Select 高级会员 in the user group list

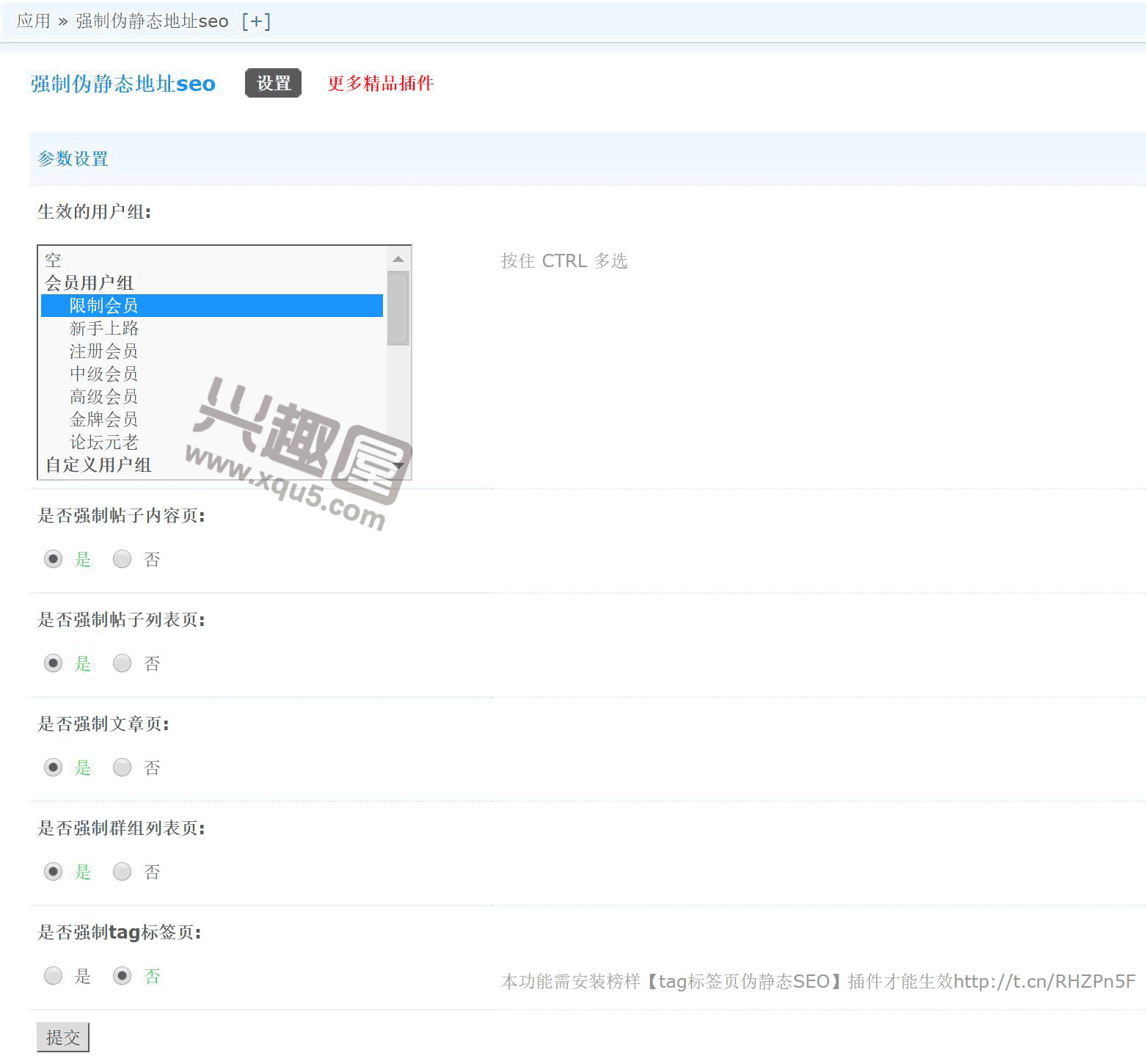click(212, 397)
